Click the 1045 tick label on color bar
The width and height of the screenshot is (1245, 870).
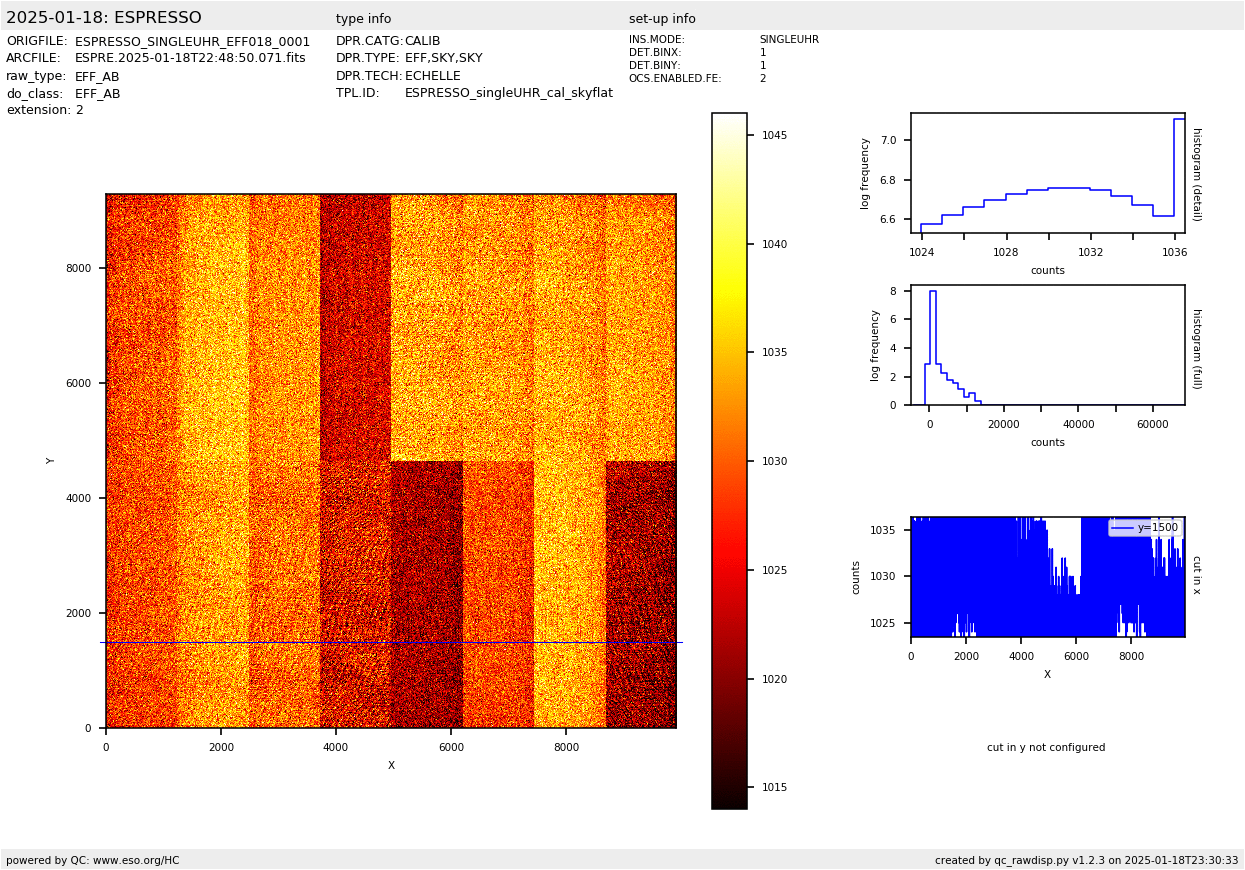click(x=774, y=135)
